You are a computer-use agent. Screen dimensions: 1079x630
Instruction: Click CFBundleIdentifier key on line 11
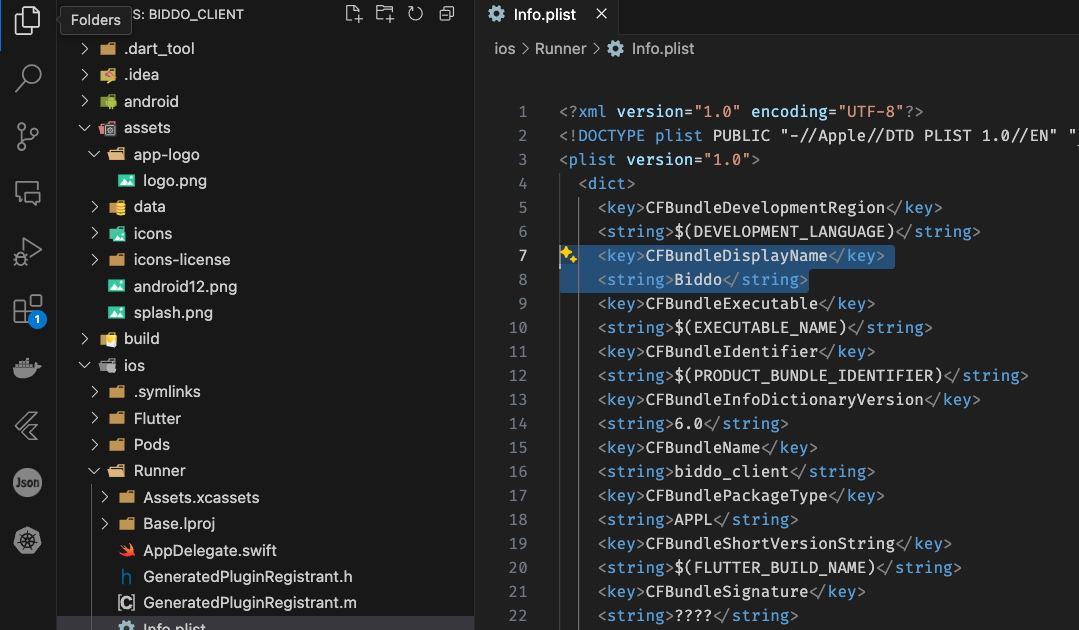click(x=731, y=351)
